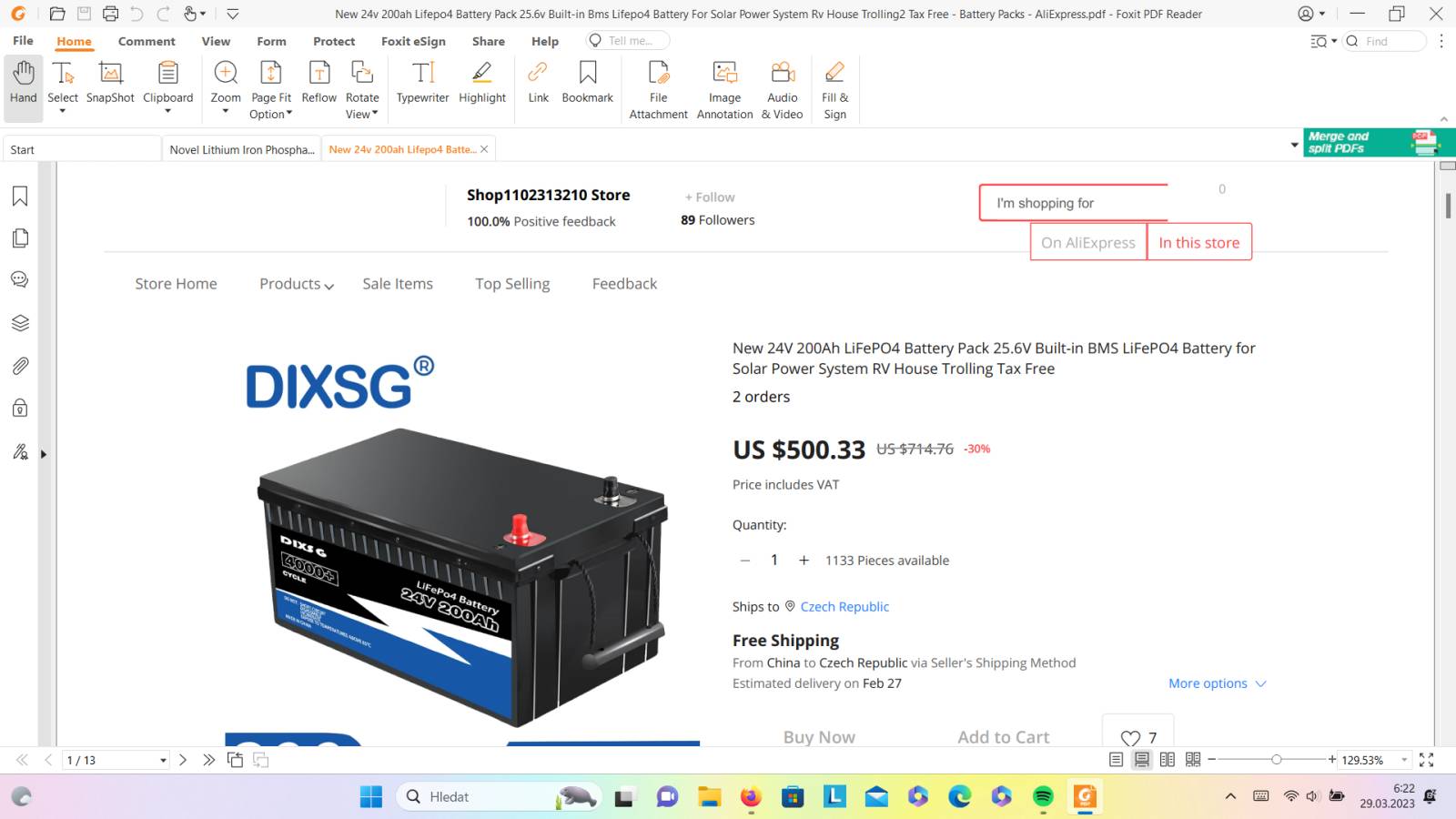Click Czech Republic shipping link
The image size is (1456, 819).
click(x=844, y=607)
